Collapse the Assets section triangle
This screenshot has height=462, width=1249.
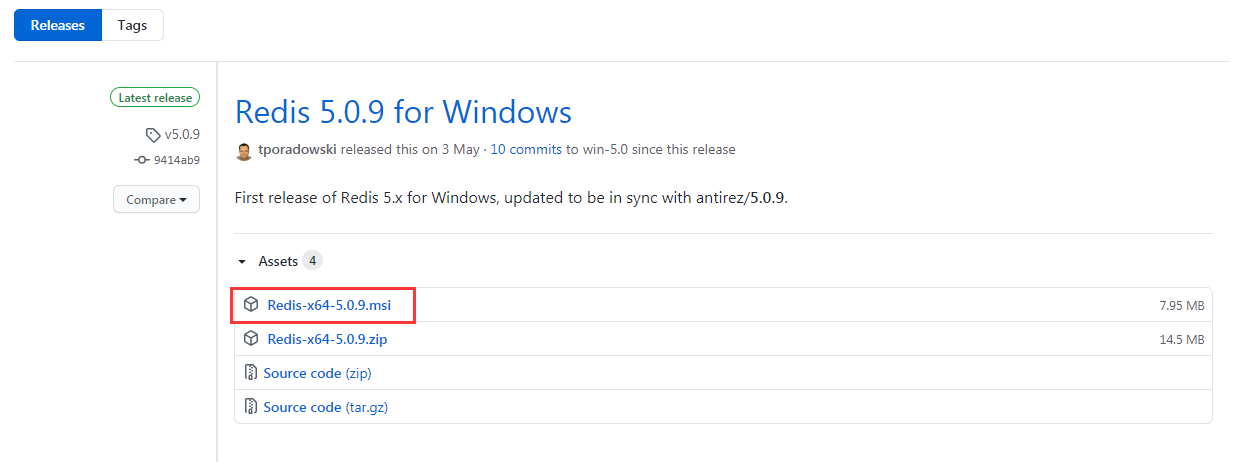click(242, 262)
